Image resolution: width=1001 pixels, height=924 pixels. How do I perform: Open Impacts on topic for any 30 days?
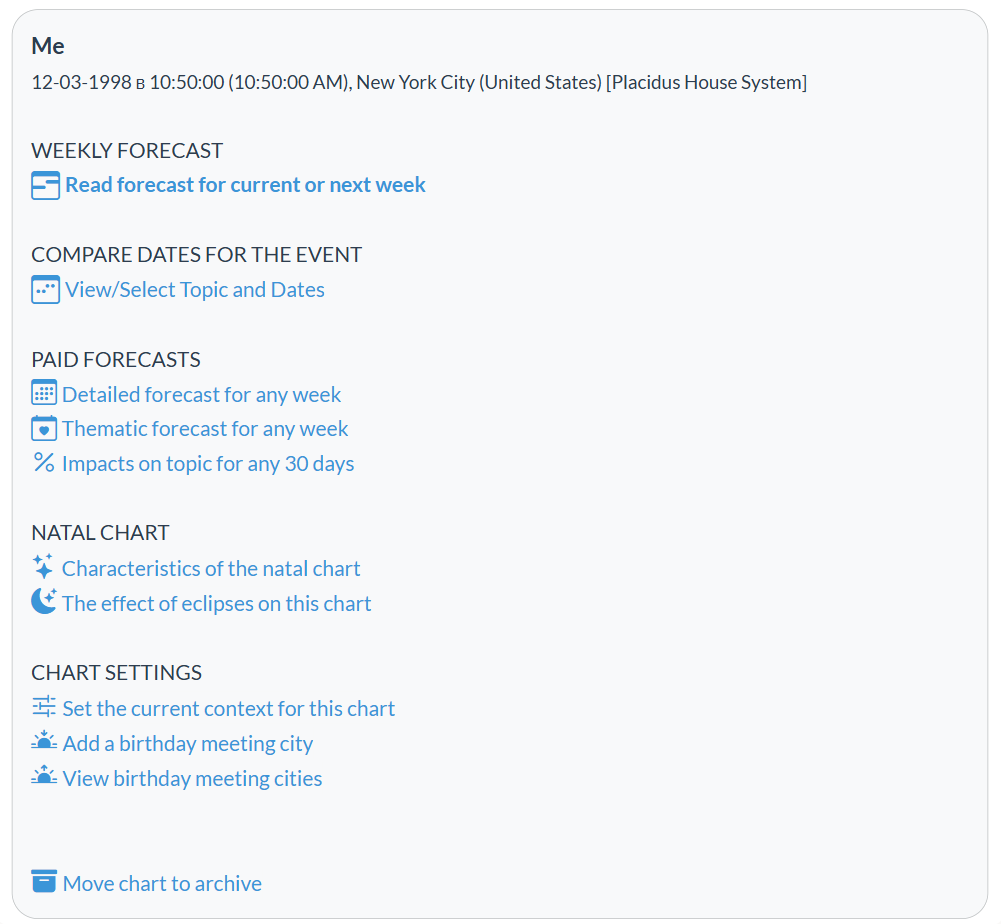click(208, 464)
